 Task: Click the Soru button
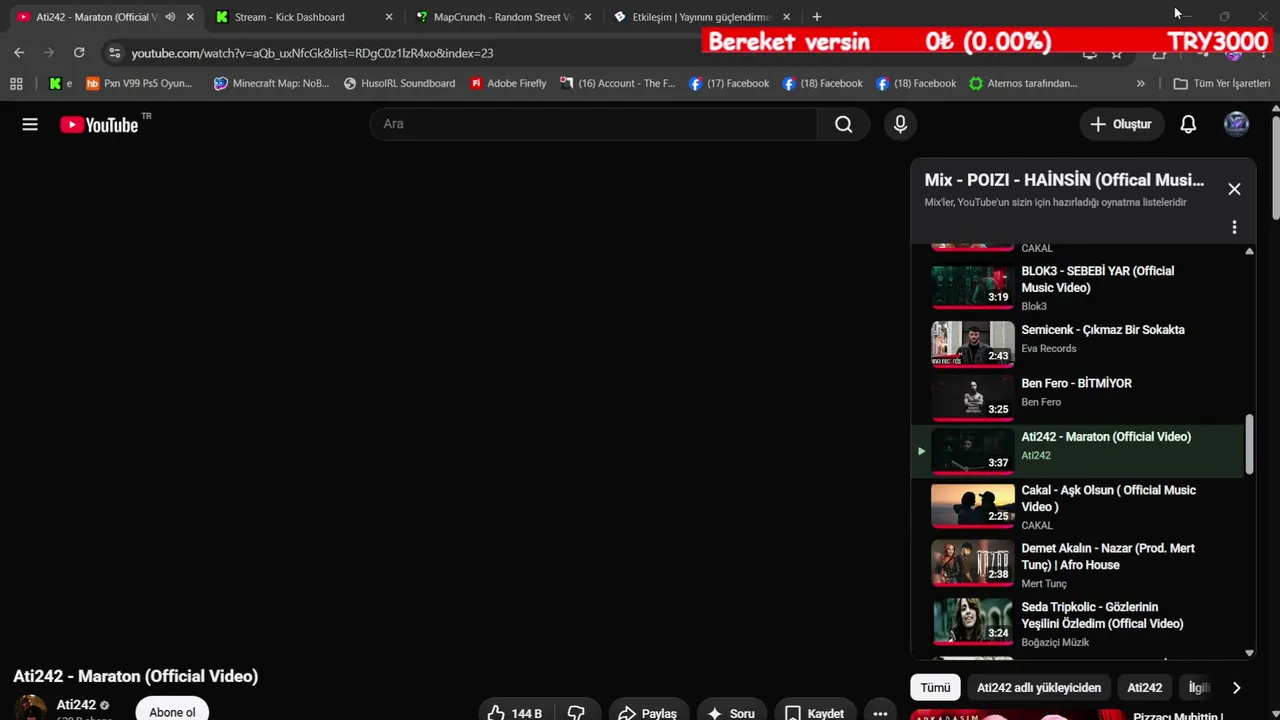731,713
